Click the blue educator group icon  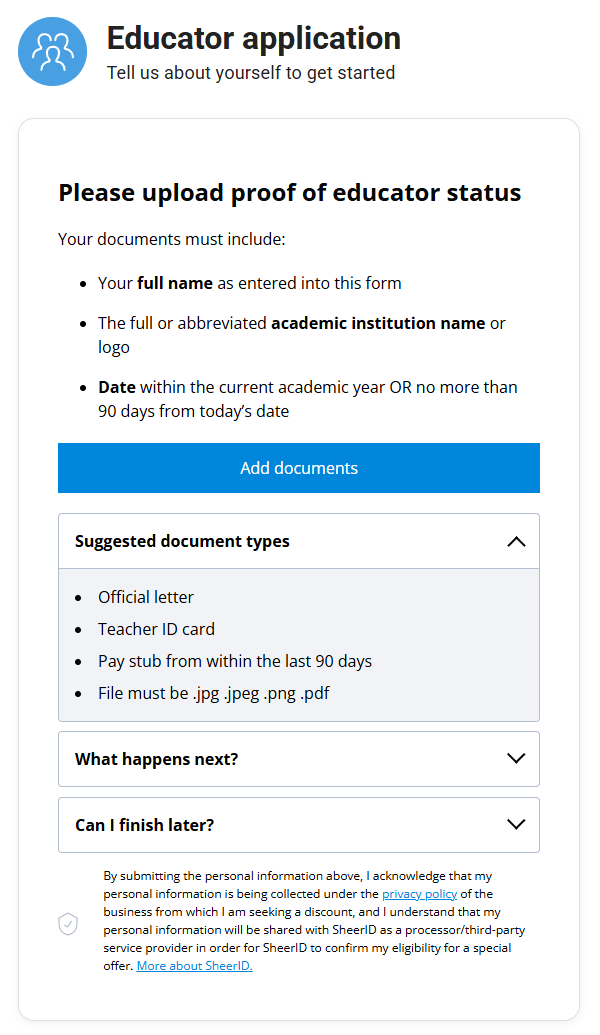pyautogui.click(x=52, y=52)
